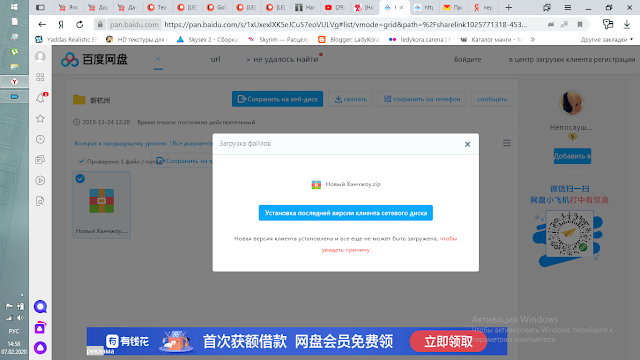Switch to the YouTube tab

click(334, 7)
